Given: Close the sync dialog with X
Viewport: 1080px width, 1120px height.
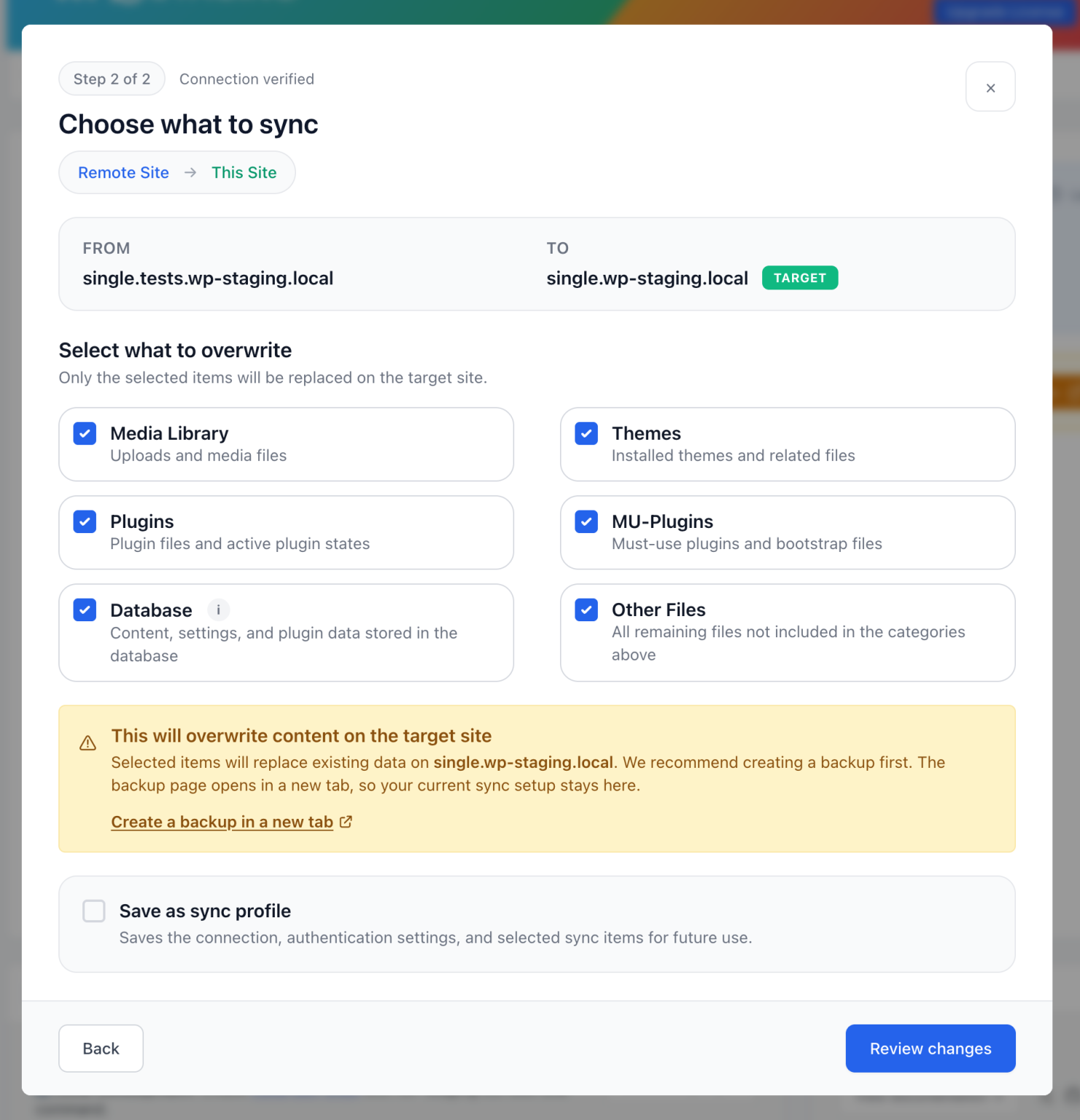Looking at the screenshot, I should coord(990,87).
